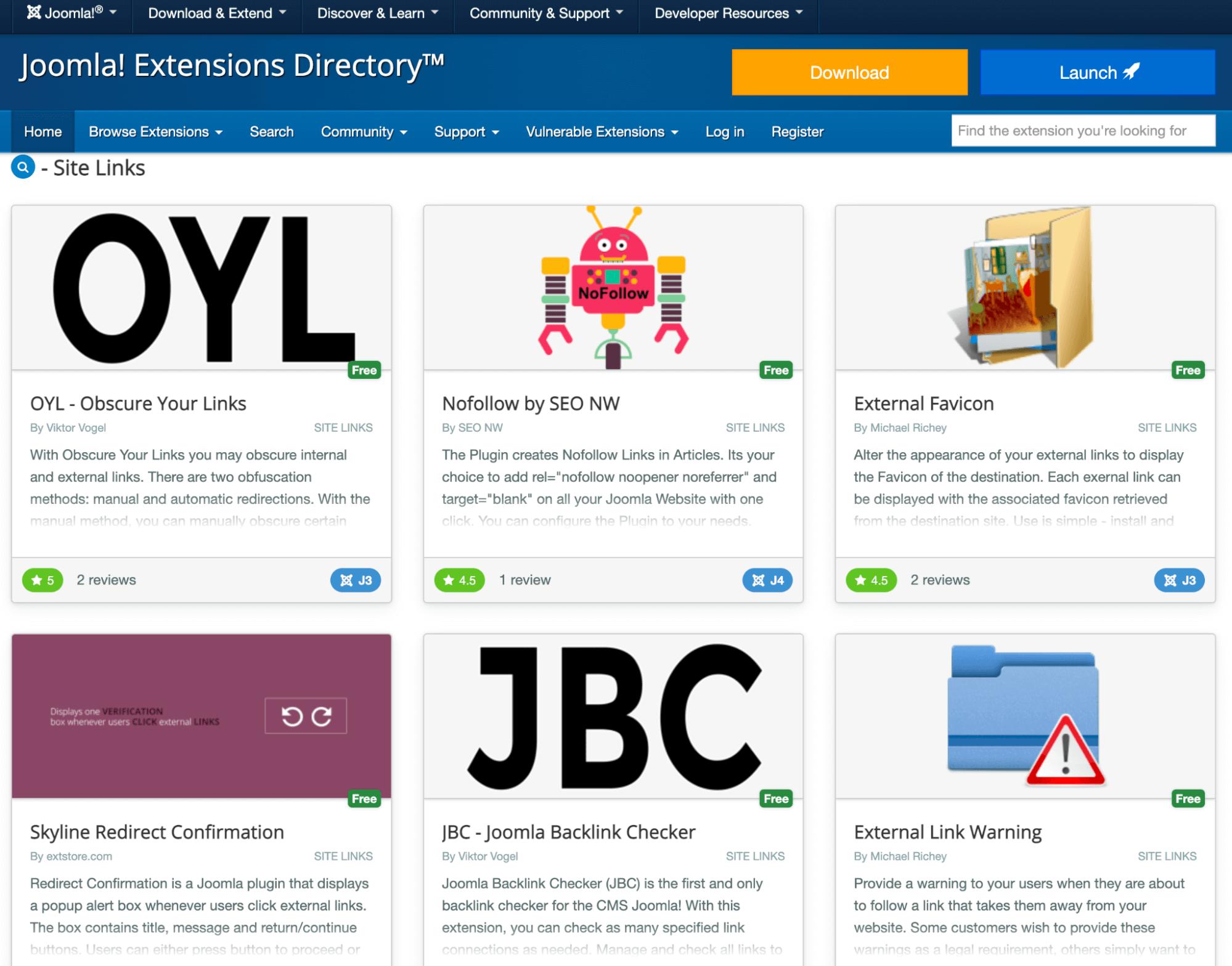Open 2 reviews on OYL card
The height and width of the screenshot is (966, 1232).
[x=106, y=580]
